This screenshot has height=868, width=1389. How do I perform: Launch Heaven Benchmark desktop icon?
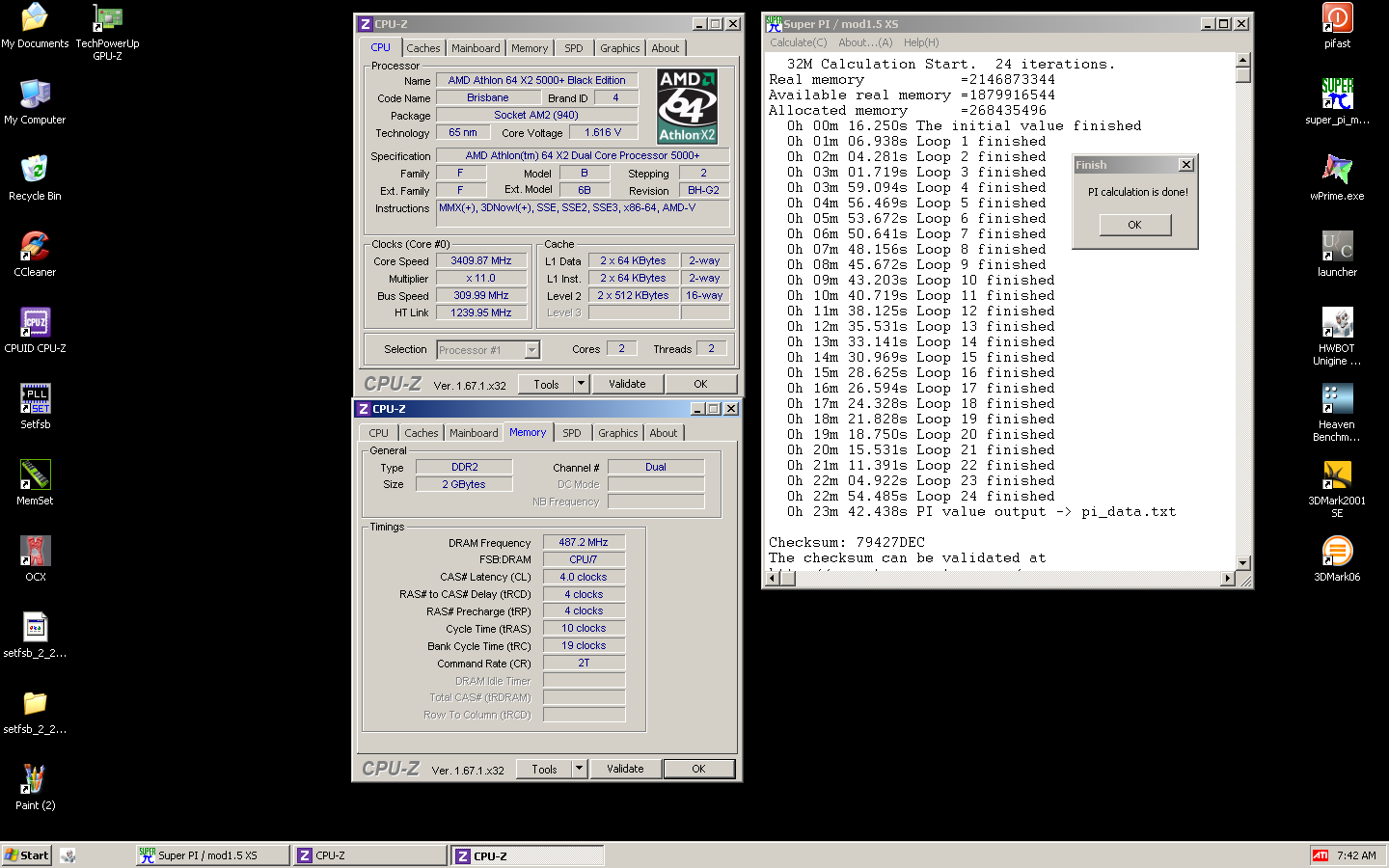1337,413
